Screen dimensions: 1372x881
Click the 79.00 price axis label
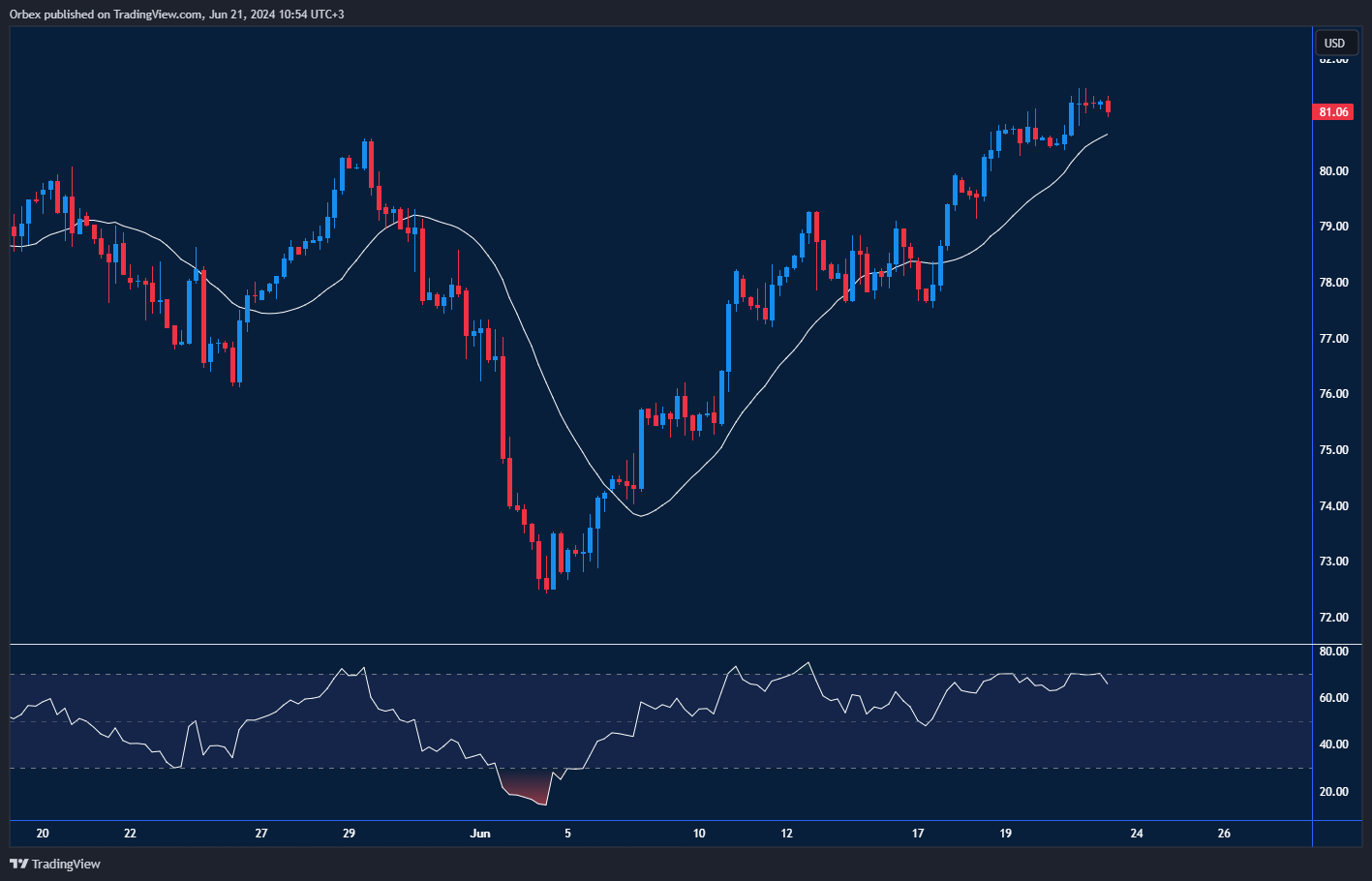pos(1333,227)
